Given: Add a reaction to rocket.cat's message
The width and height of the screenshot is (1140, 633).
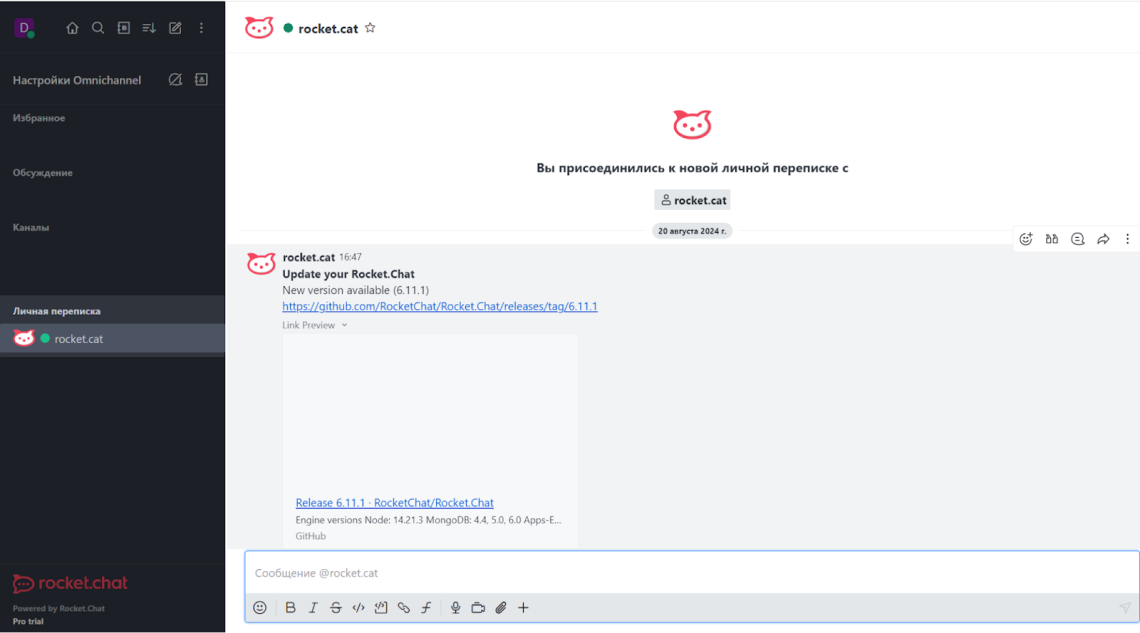Looking at the screenshot, I should click(1025, 239).
